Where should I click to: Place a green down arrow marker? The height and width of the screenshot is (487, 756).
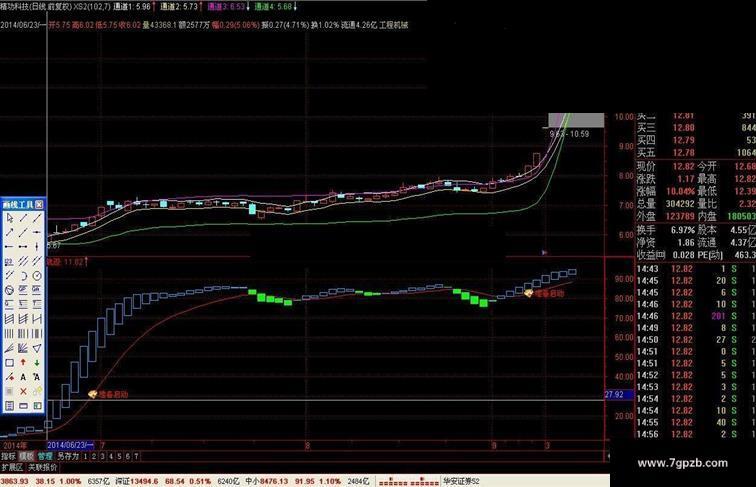pyautogui.click(x=37, y=363)
